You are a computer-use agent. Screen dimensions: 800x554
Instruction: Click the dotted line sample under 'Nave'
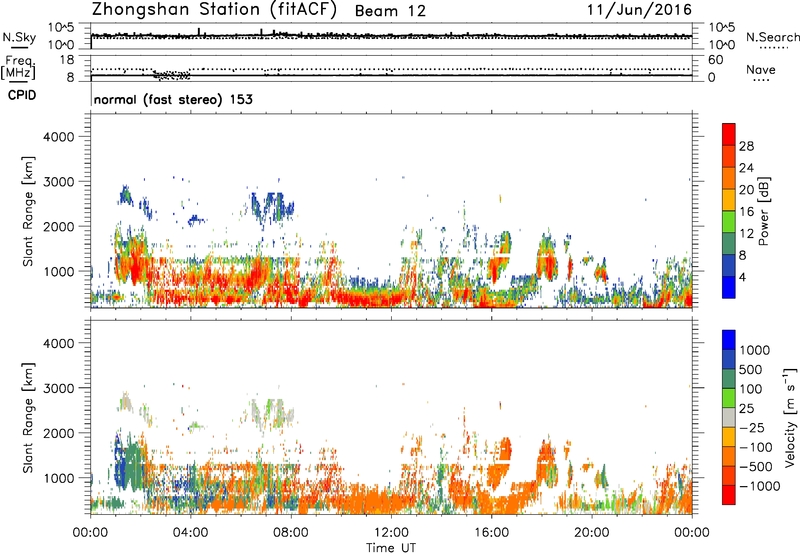[761, 80]
